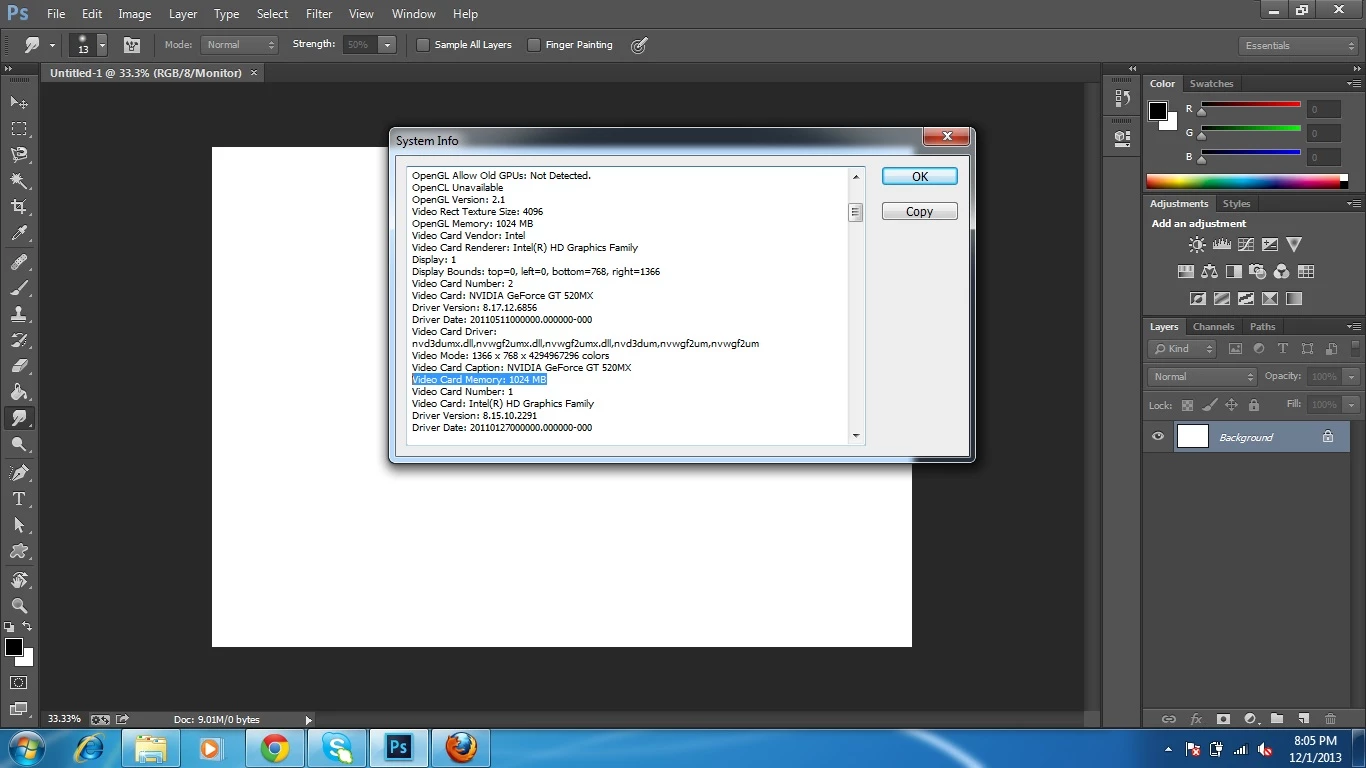
Task: Open the Strength slider dropdown arrow
Action: [387, 45]
